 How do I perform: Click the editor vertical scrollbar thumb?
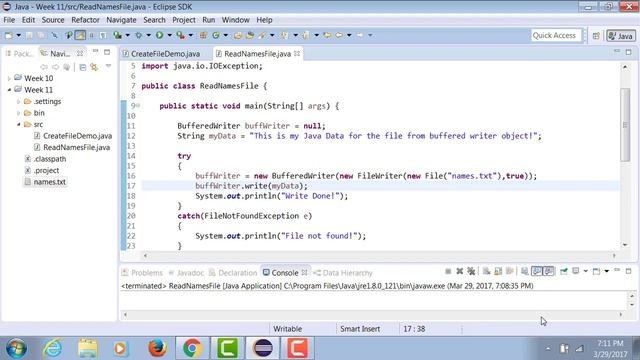625,124
